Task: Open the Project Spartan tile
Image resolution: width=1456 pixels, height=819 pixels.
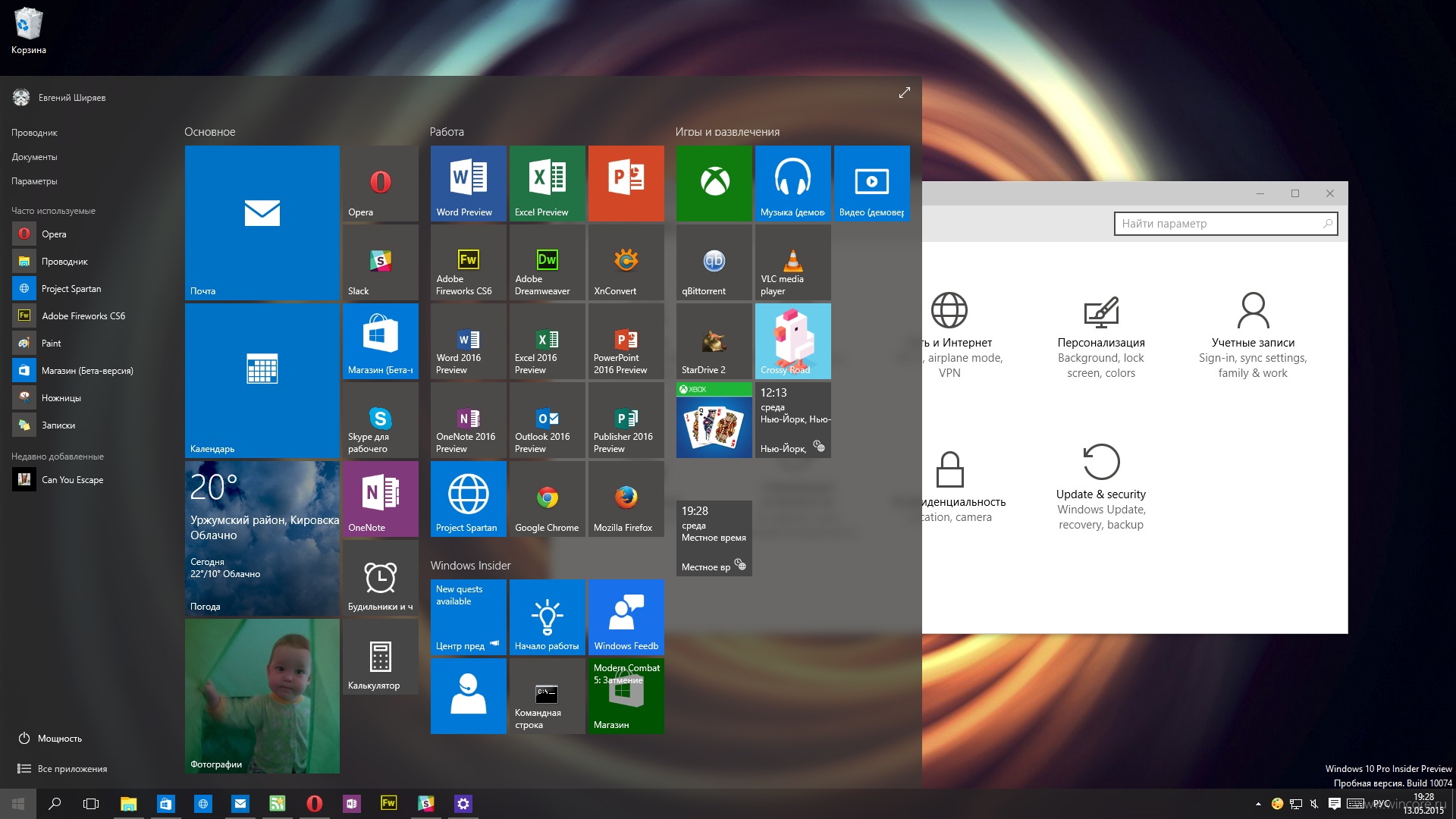Action: pos(468,499)
